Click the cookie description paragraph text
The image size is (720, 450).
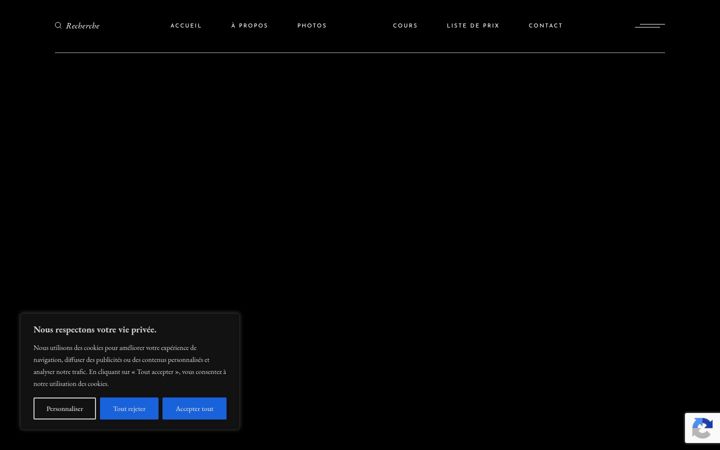point(129,366)
